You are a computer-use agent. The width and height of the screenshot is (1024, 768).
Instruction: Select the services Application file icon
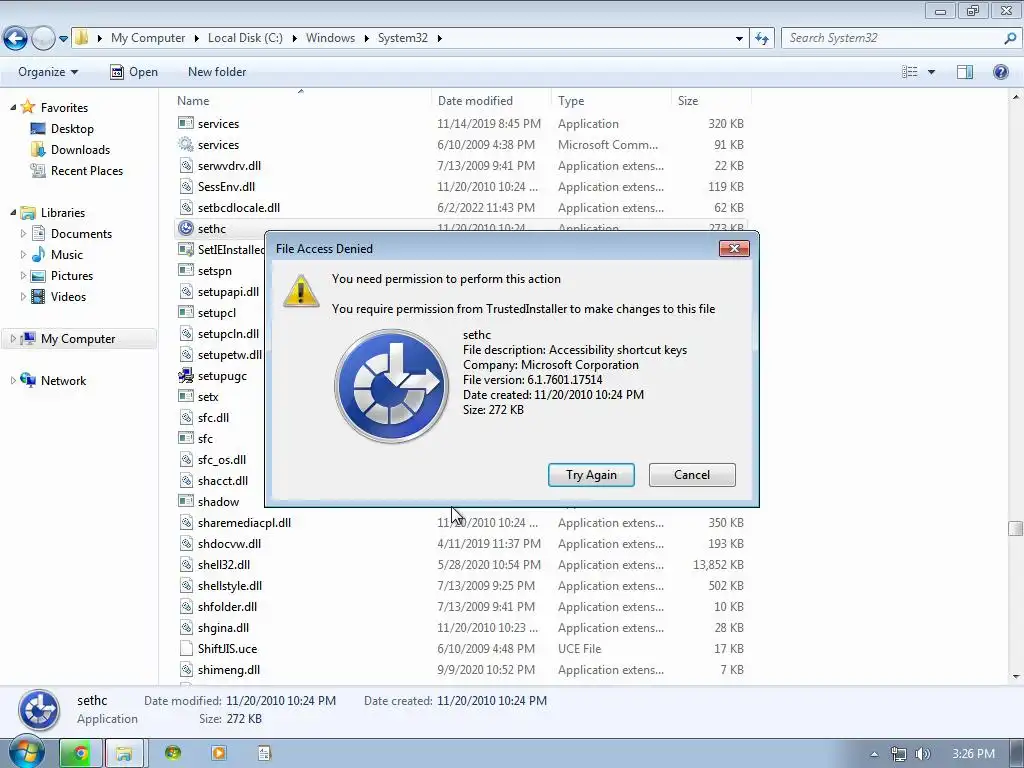(x=186, y=123)
